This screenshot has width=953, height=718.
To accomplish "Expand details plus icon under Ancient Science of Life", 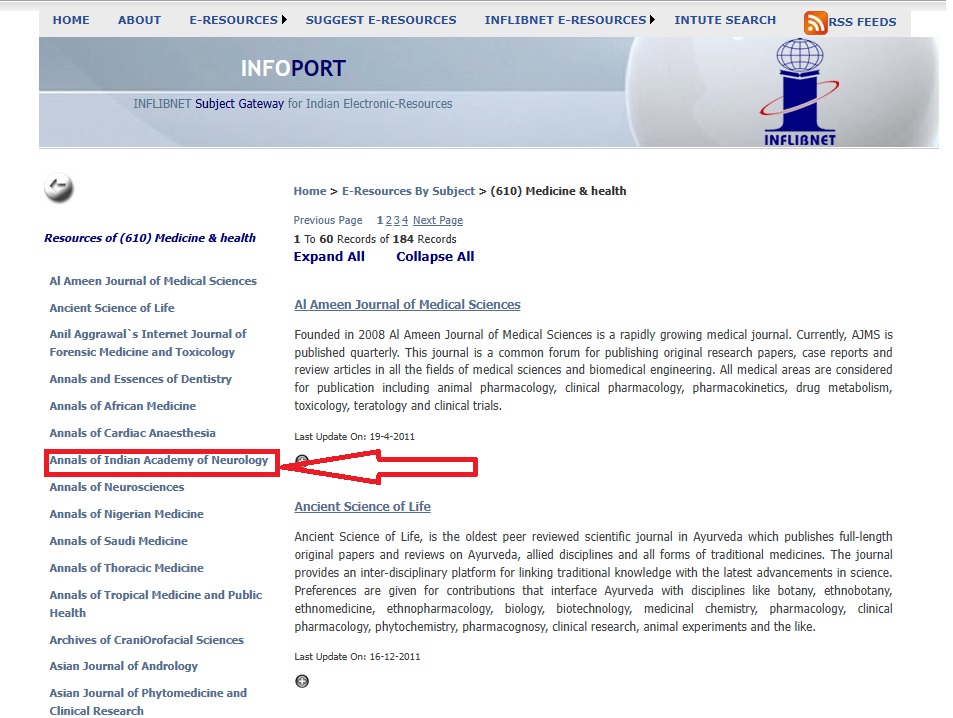I will [x=302, y=681].
